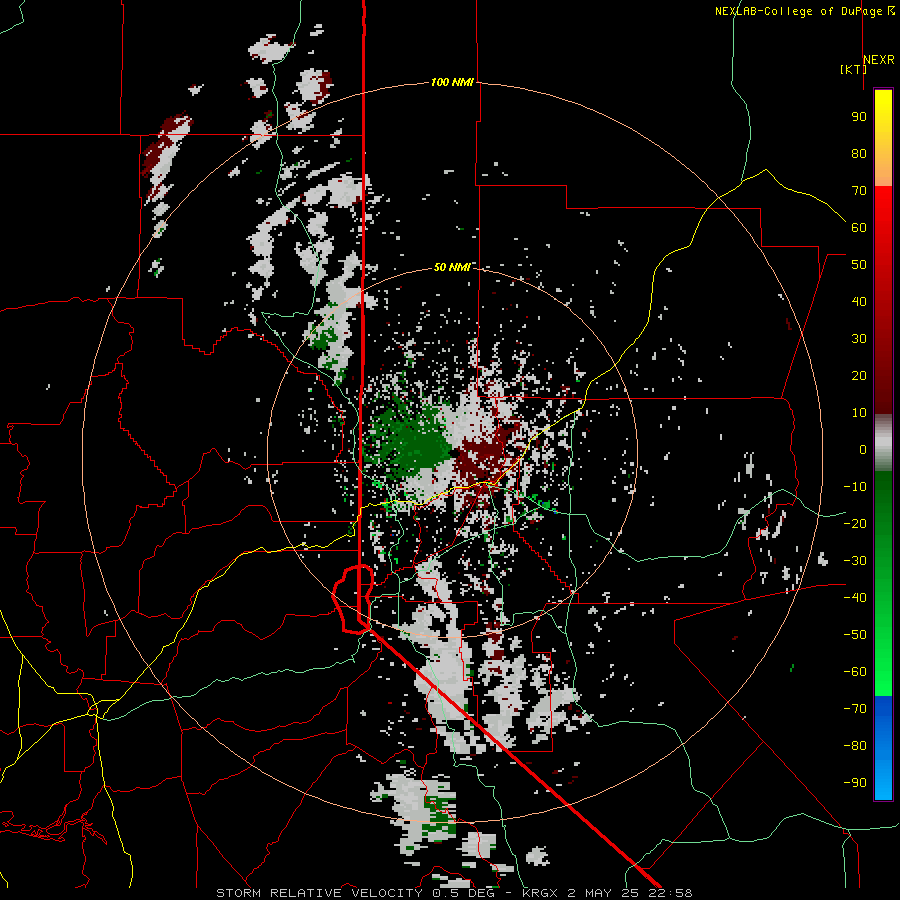This screenshot has height=900, width=900.
Task: Click the -60 value on velocity scale
Action: click(x=855, y=672)
